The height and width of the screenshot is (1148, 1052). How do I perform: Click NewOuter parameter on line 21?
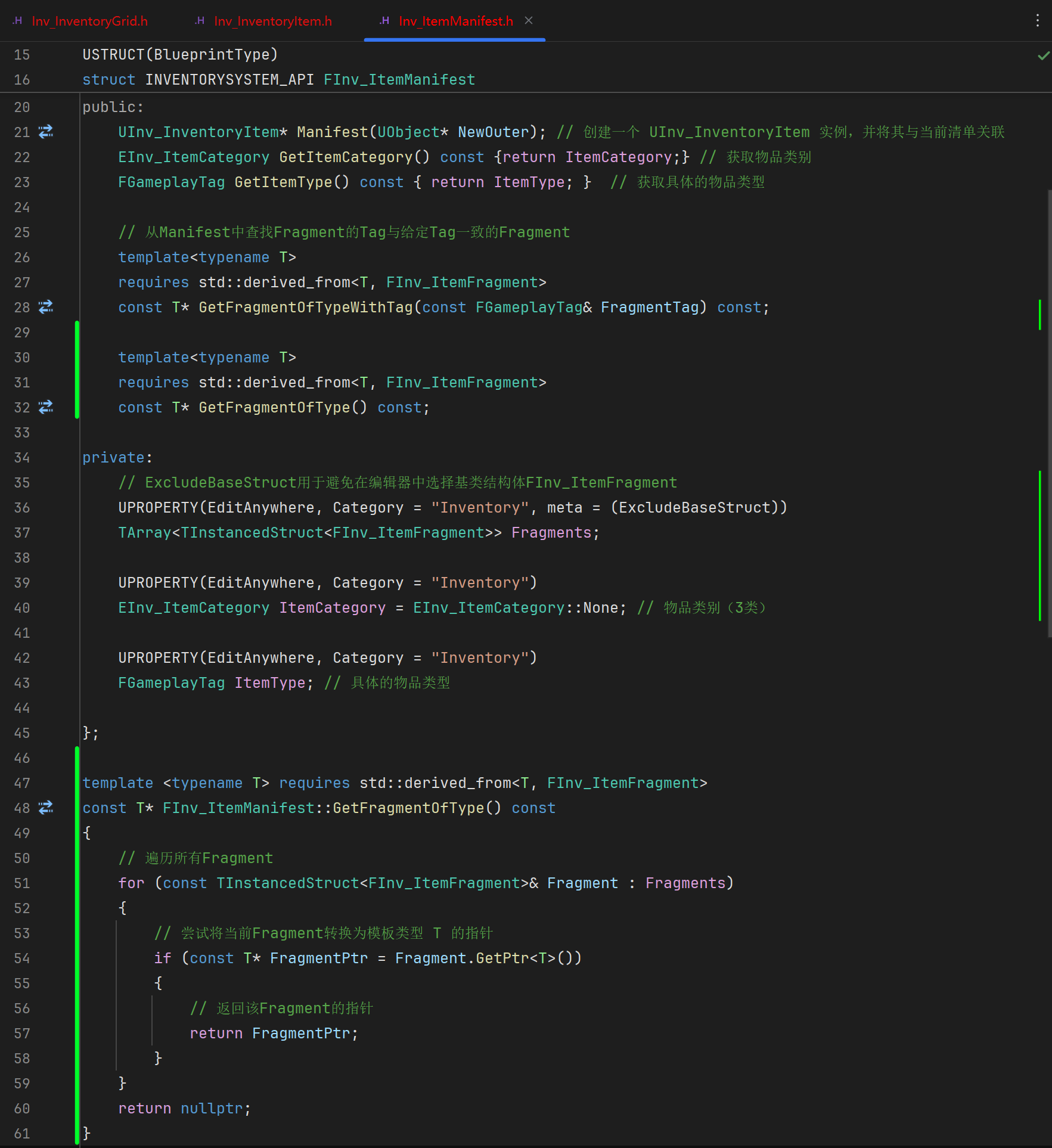(494, 132)
